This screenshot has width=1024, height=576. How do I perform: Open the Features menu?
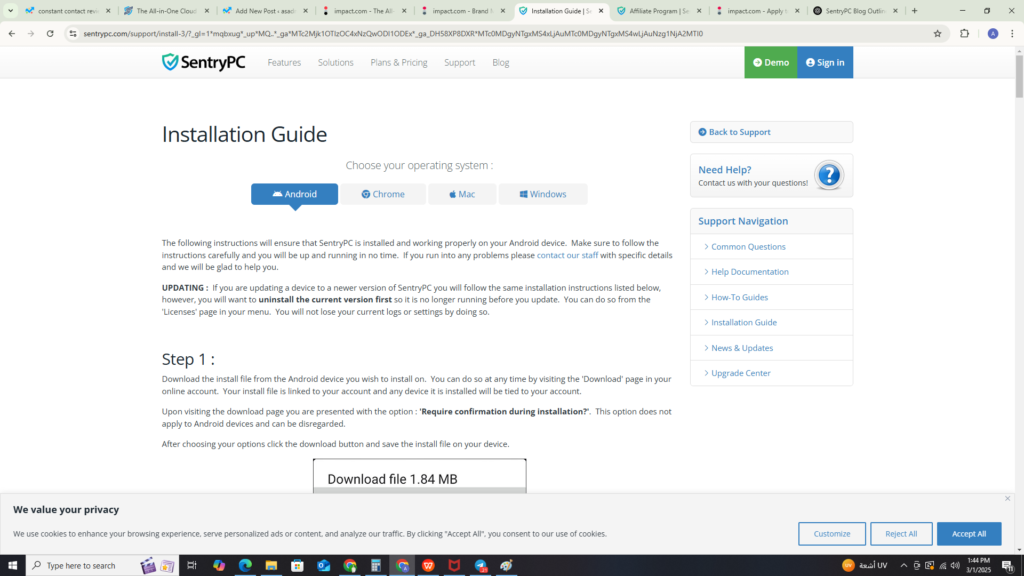(x=284, y=63)
